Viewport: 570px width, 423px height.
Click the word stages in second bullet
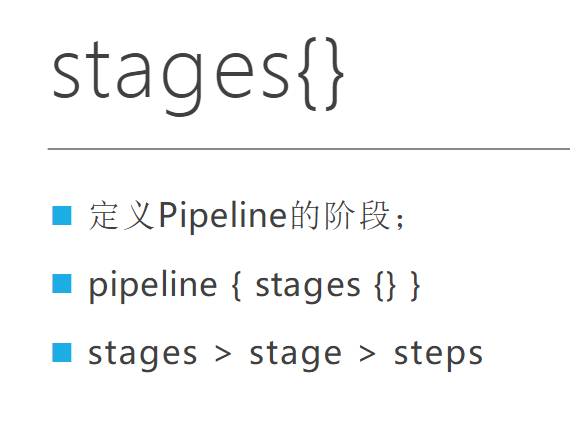(x=308, y=287)
